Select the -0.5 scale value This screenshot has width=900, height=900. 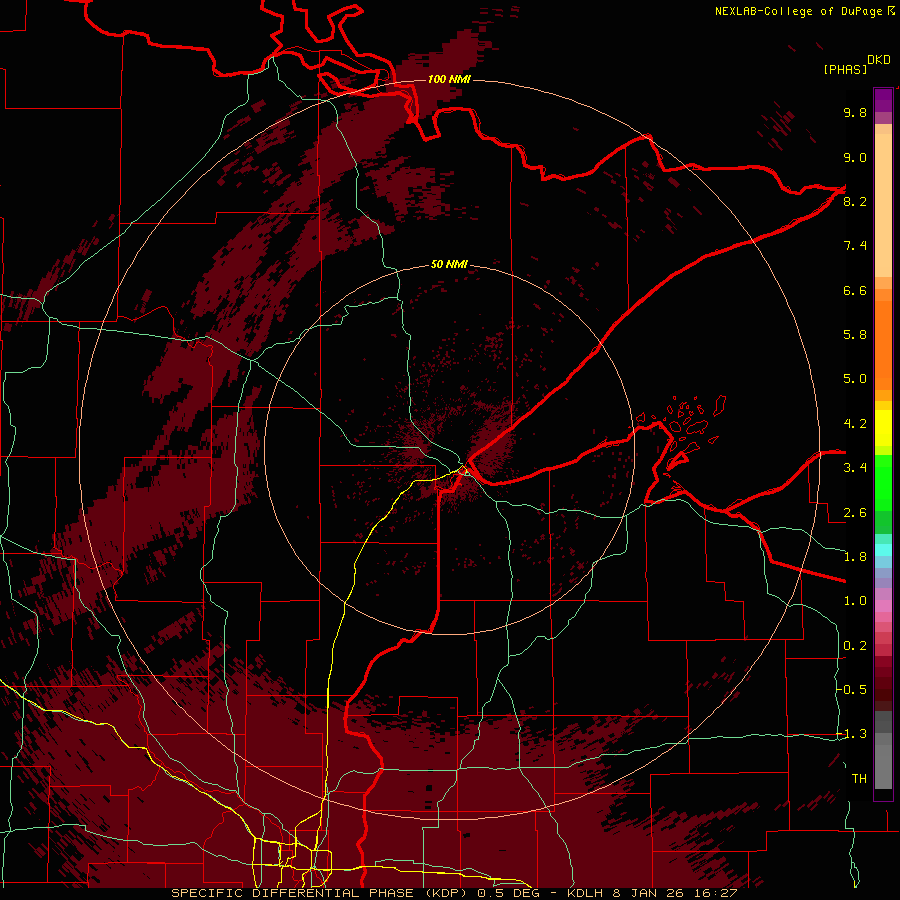[851, 690]
